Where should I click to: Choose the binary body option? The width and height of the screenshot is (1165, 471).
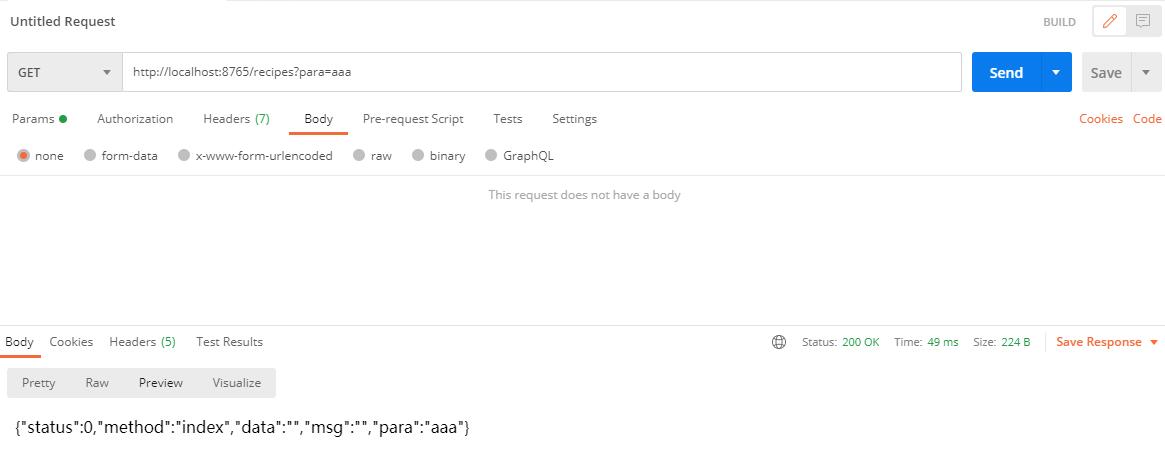tap(418, 156)
